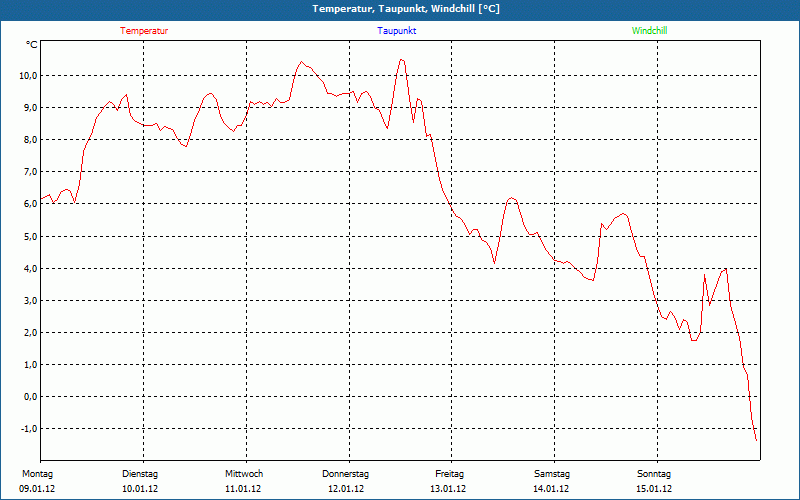Click the 6,0 y-axis value
This screenshot has height=500, width=800.
point(30,204)
